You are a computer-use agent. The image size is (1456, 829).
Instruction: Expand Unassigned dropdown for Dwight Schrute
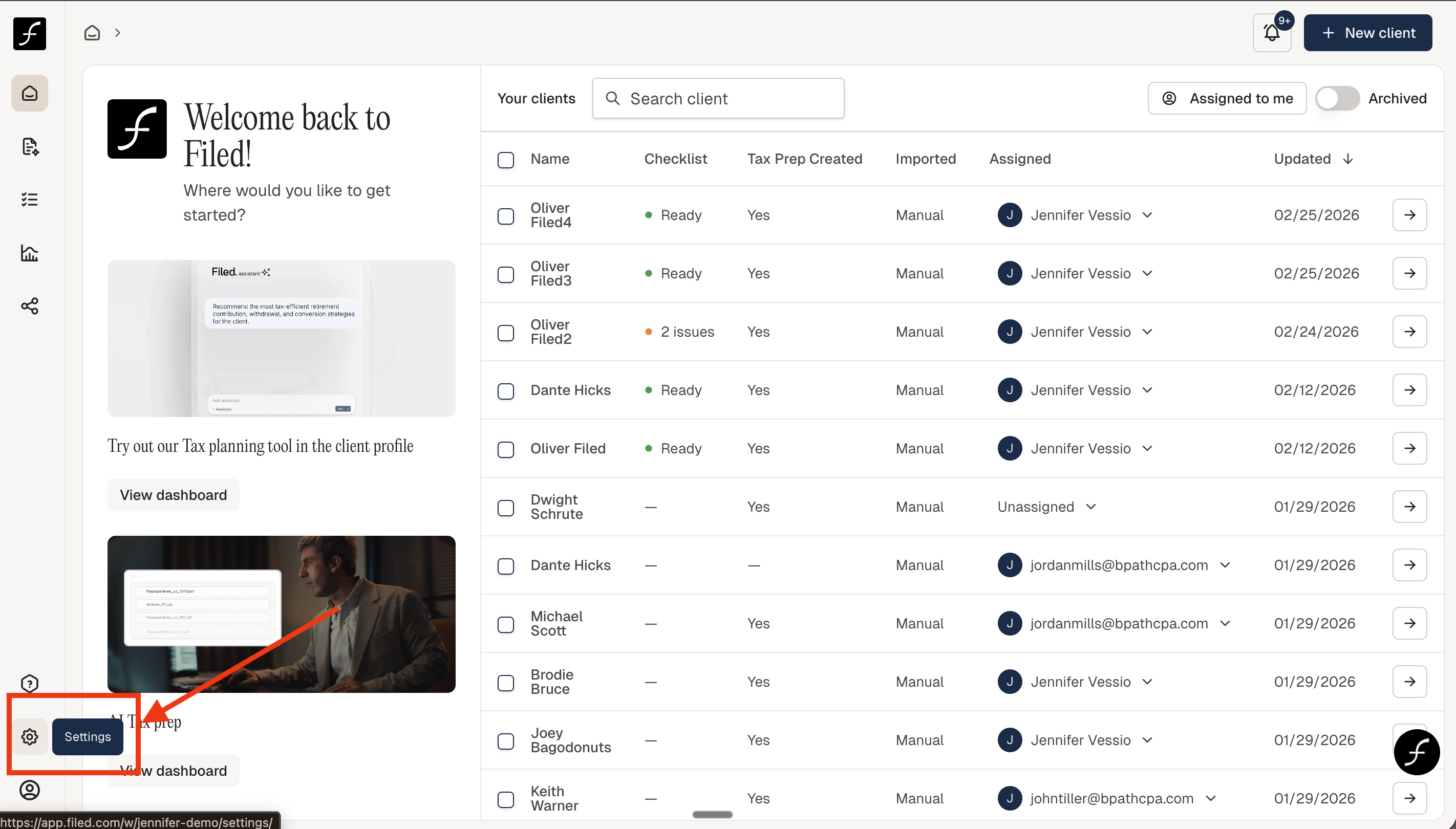pos(1091,507)
